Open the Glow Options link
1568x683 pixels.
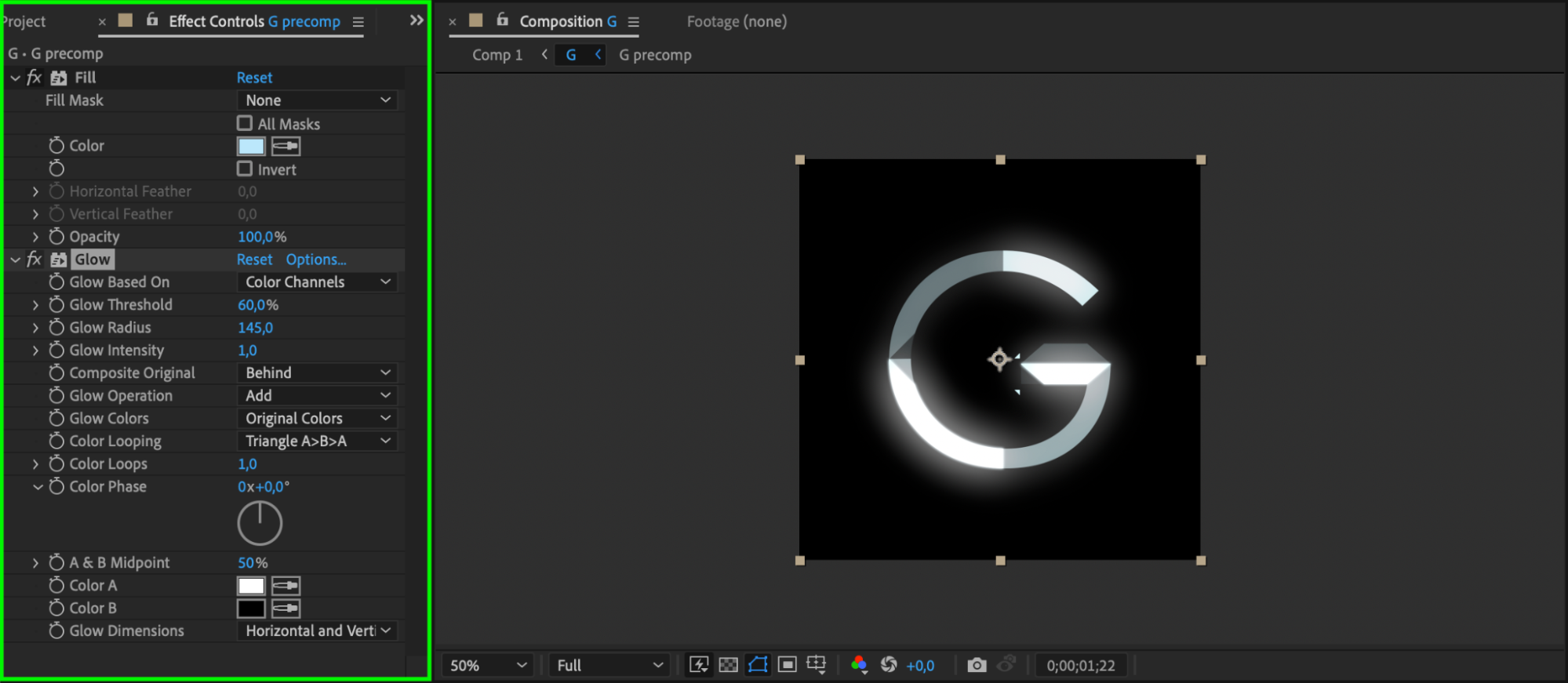click(315, 260)
